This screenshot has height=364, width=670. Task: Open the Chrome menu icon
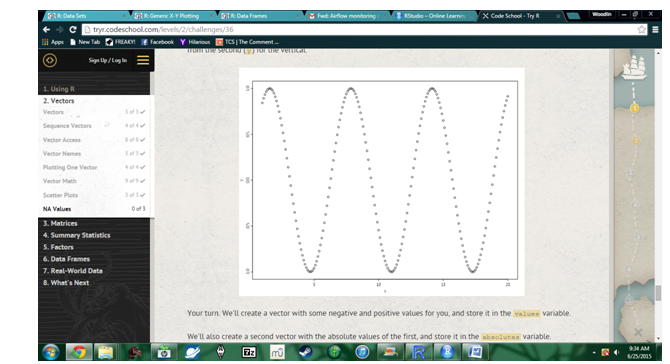click(x=655, y=29)
